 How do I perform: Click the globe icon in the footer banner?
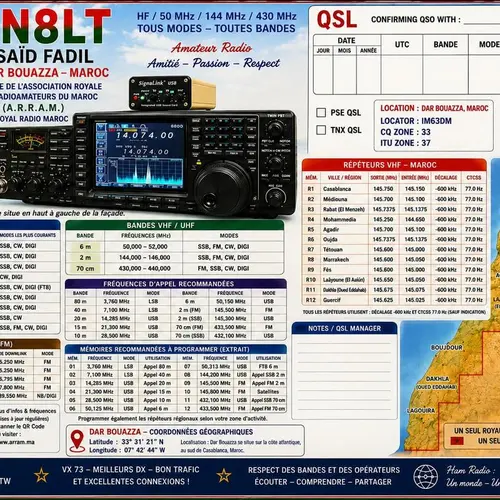426,477
